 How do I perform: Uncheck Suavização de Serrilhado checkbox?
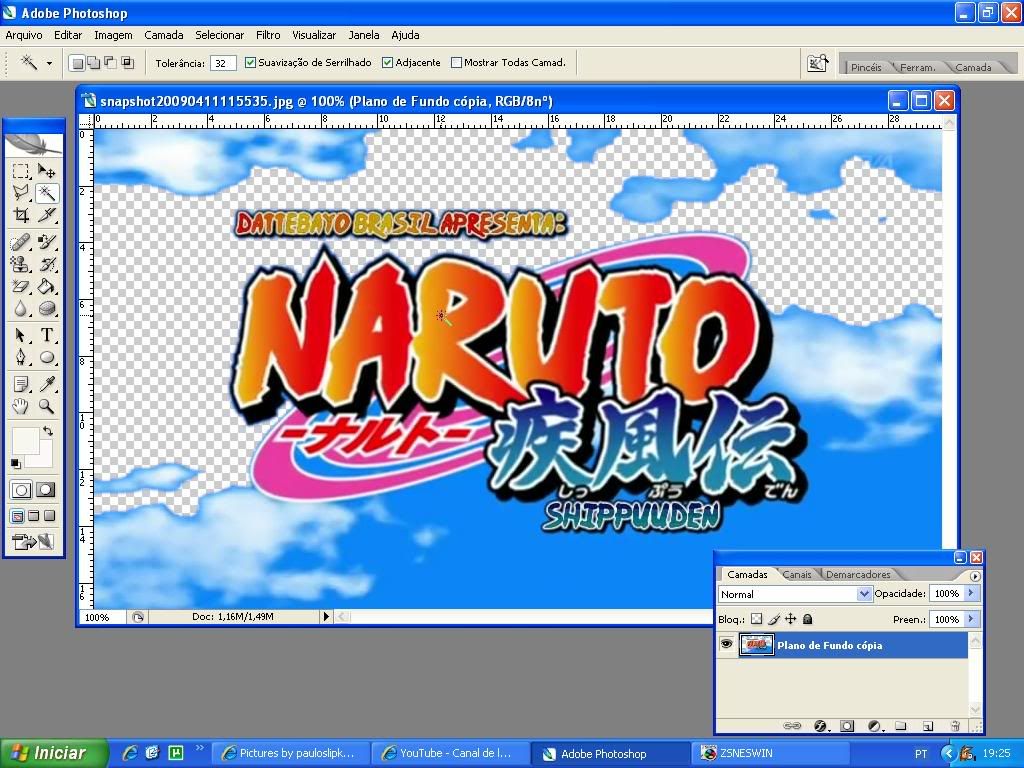click(250, 62)
